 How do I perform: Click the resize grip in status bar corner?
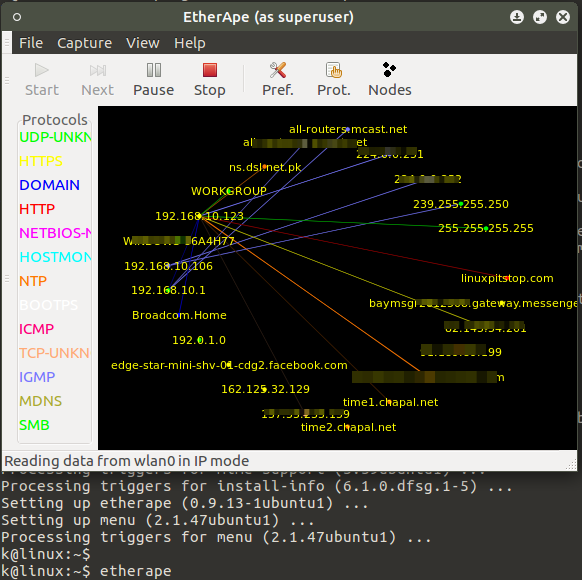[x=571, y=464]
